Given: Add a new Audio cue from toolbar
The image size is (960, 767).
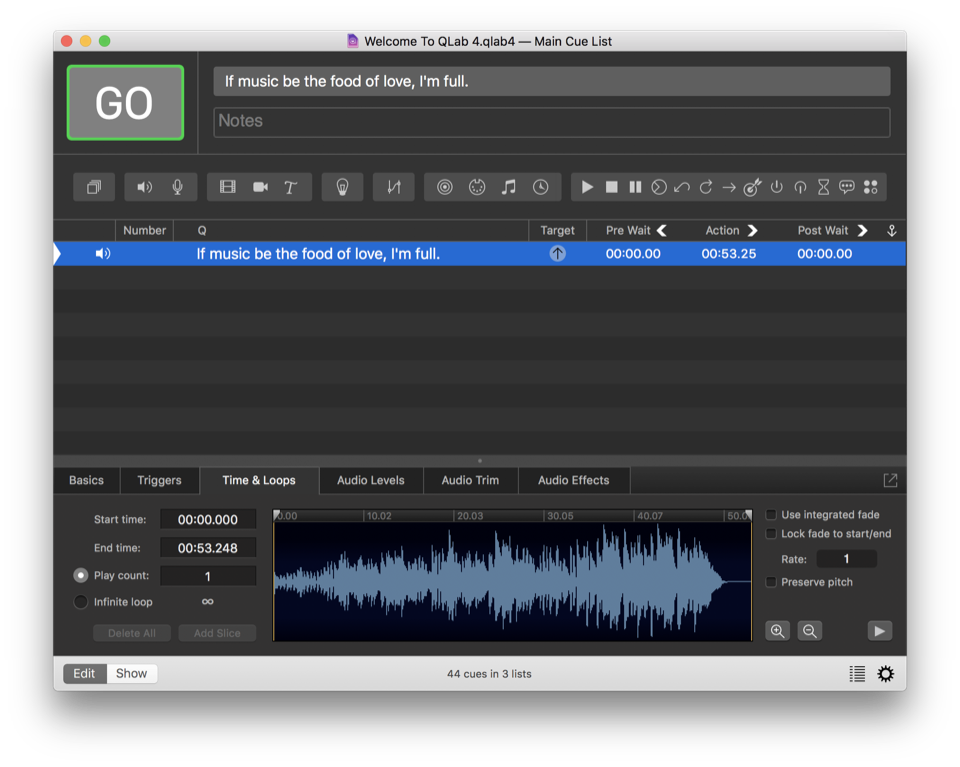Looking at the screenshot, I should click(145, 187).
